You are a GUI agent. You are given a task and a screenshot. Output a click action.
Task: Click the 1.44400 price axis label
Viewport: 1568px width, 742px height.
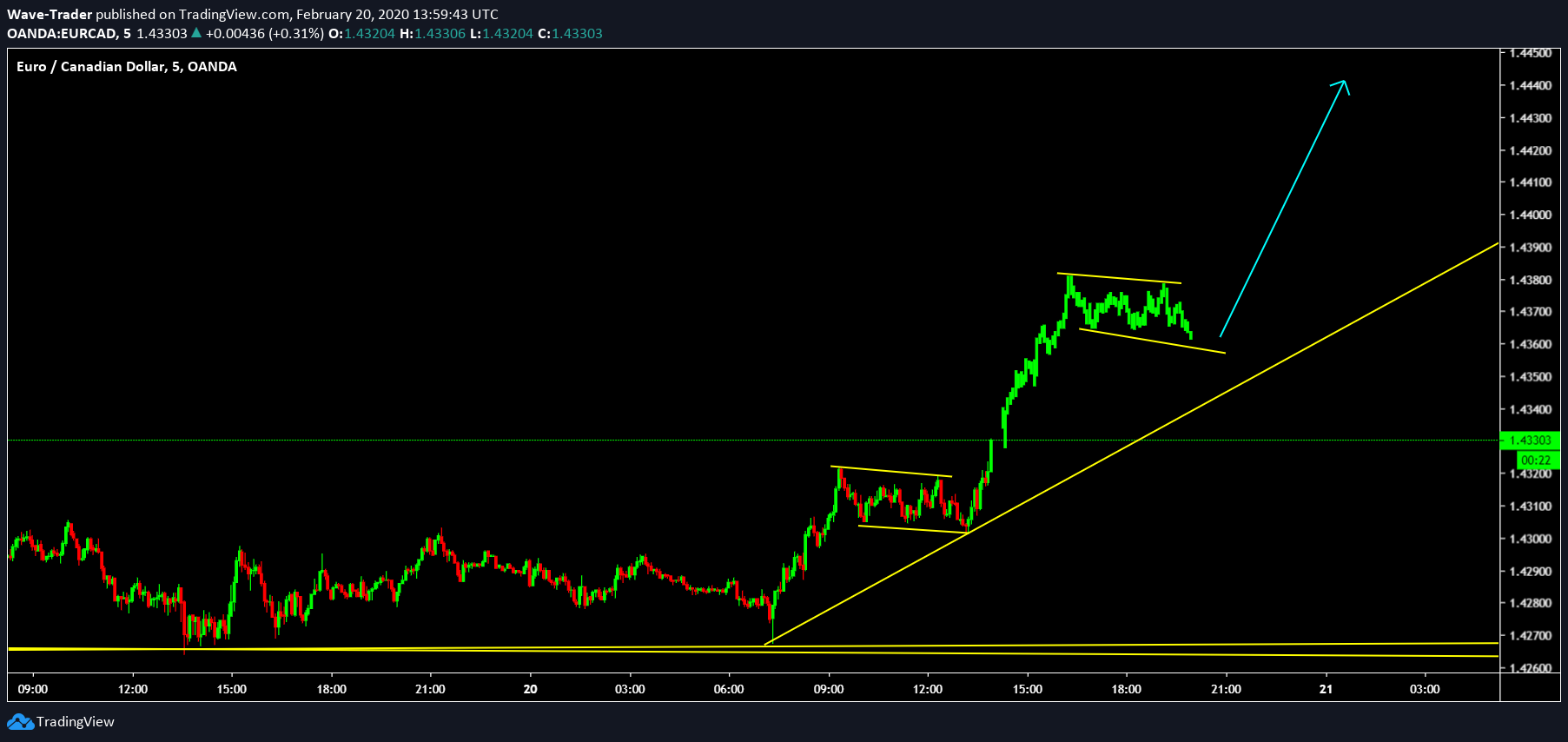pyautogui.click(x=1531, y=85)
